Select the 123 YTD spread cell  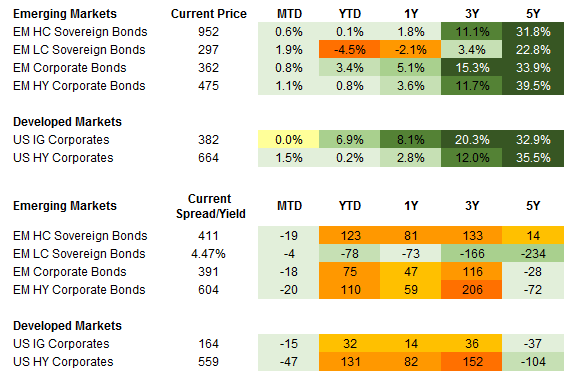(349, 236)
